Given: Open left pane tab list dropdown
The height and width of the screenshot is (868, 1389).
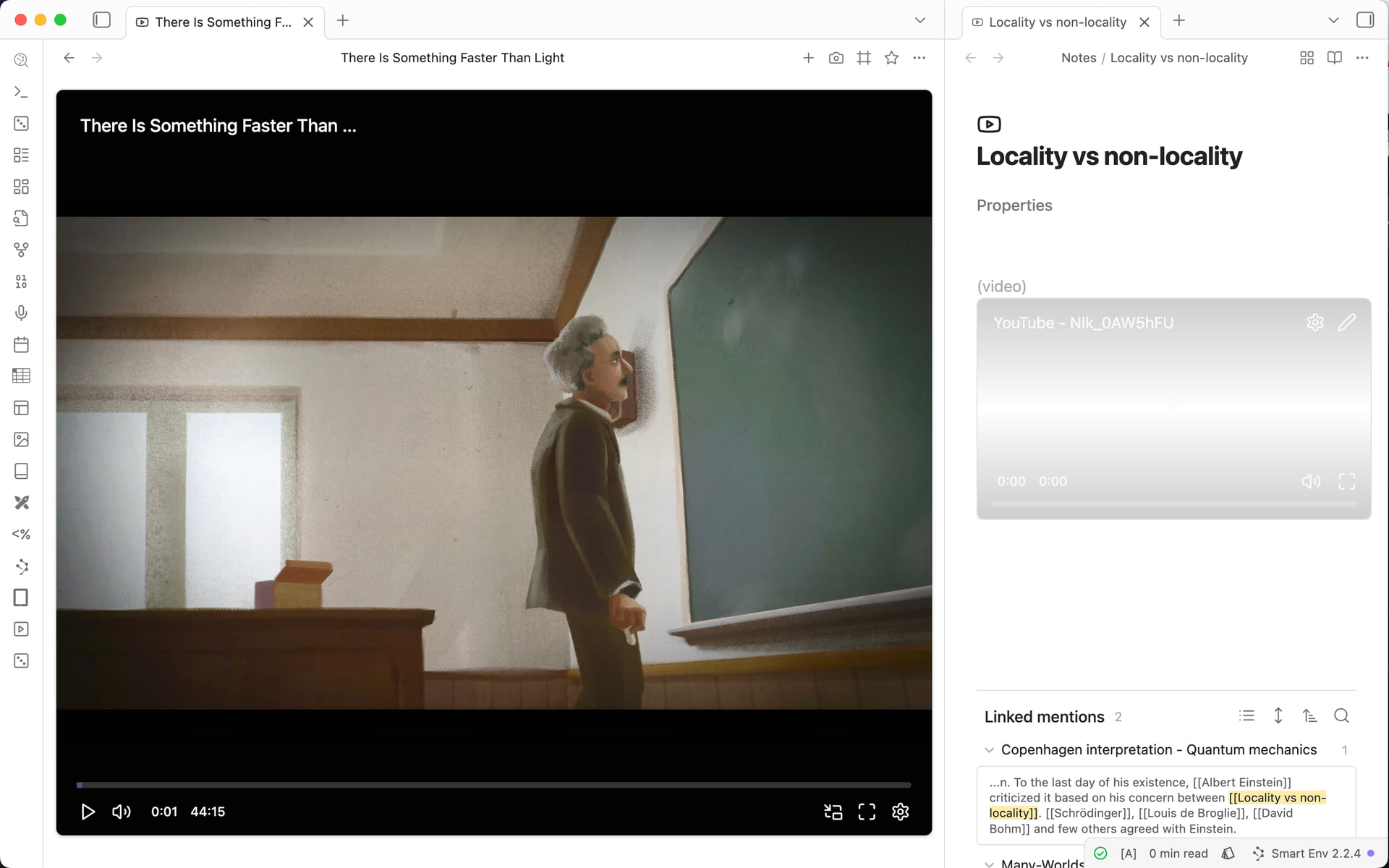Looking at the screenshot, I should (919, 20).
